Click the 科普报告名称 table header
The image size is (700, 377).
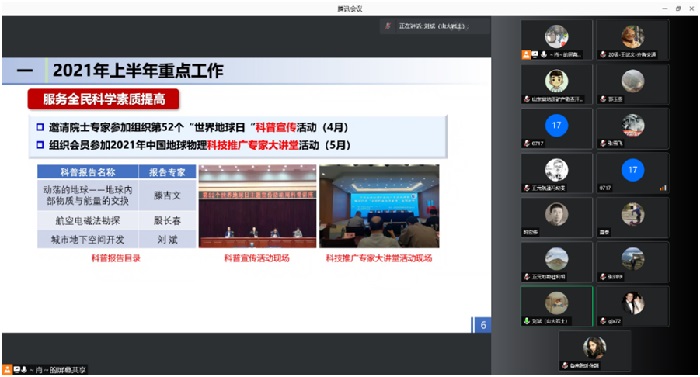(88, 172)
